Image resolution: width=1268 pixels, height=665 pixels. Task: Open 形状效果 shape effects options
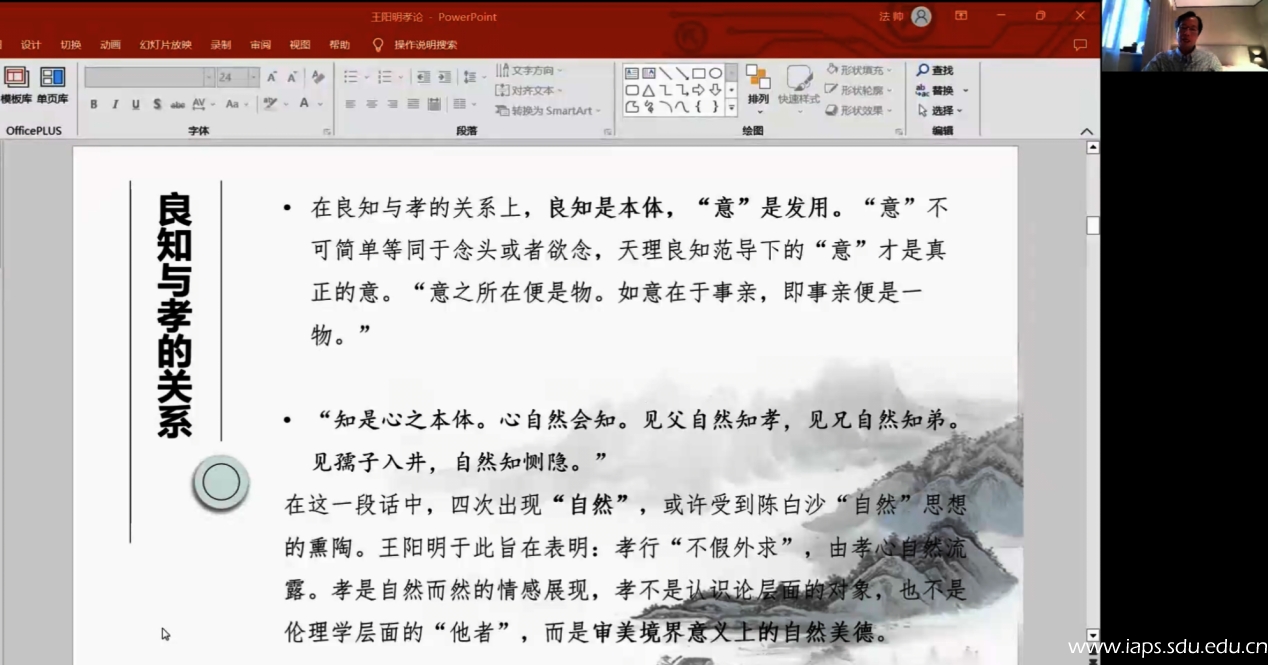pyautogui.click(x=858, y=111)
